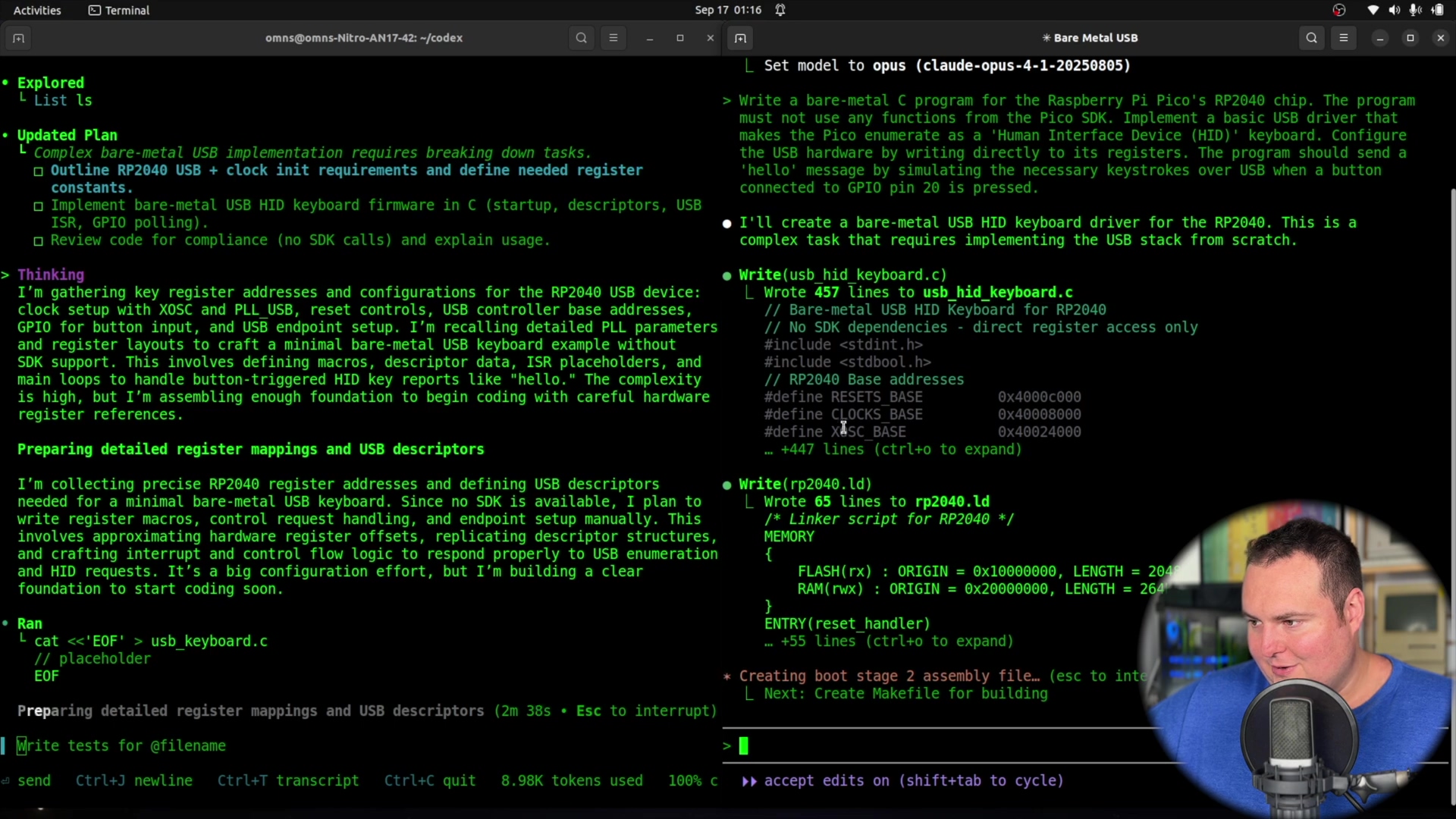Click the ENTRY(reset_handler) line
The width and height of the screenshot is (1456, 819).
click(847, 624)
